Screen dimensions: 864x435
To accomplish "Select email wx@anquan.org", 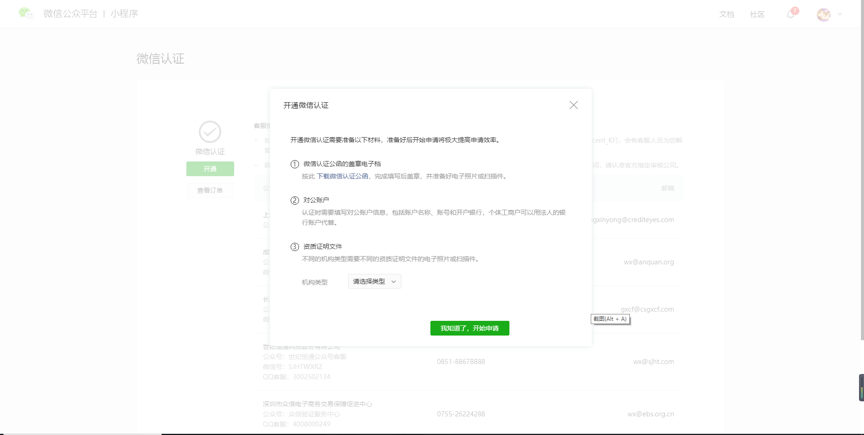I will pyautogui.click(x=649, y=262).
